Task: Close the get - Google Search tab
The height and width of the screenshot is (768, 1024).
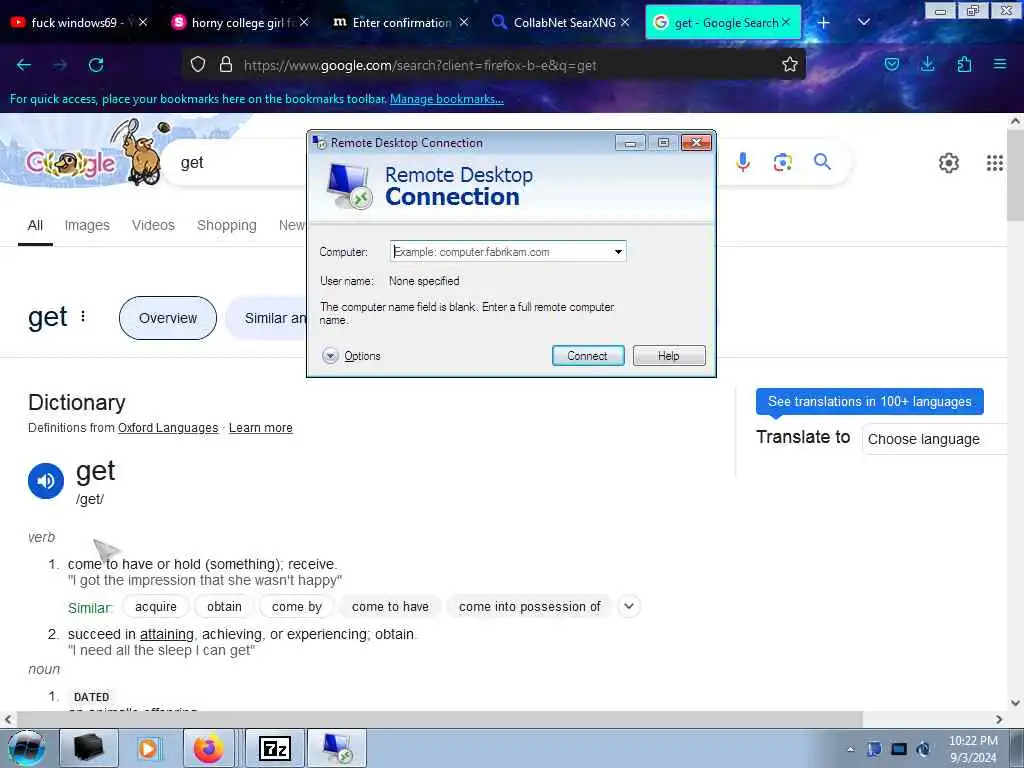Action: click(x=786, y=23)
